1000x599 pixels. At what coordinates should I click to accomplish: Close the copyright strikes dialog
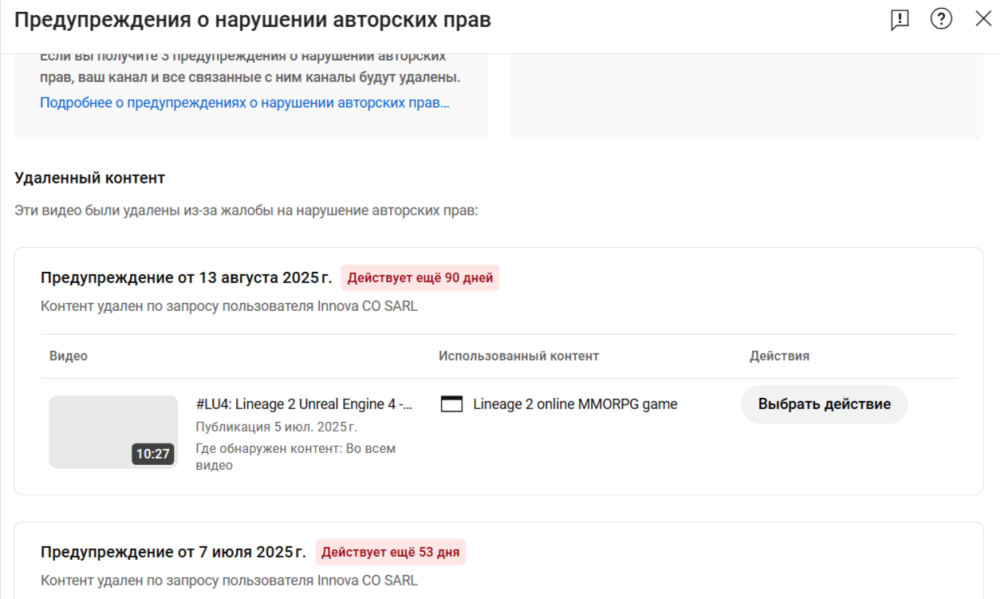(982, 19)
